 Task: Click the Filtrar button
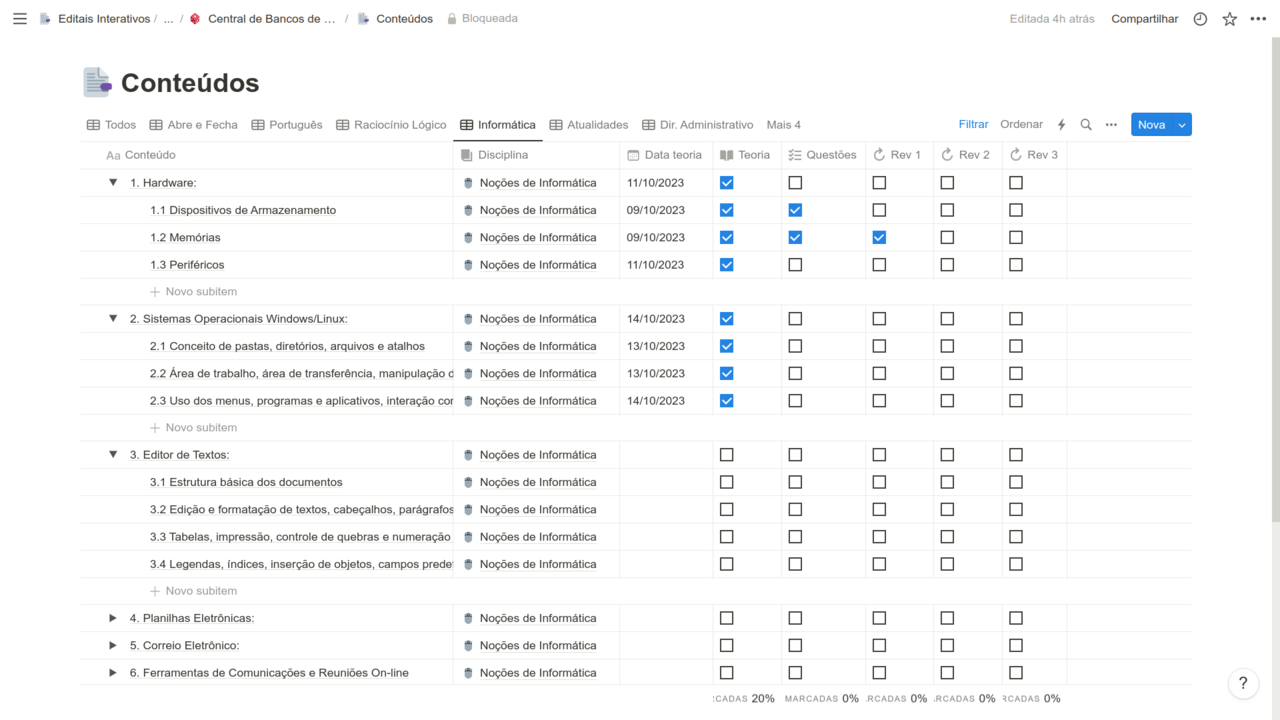[x=974, y=125]
